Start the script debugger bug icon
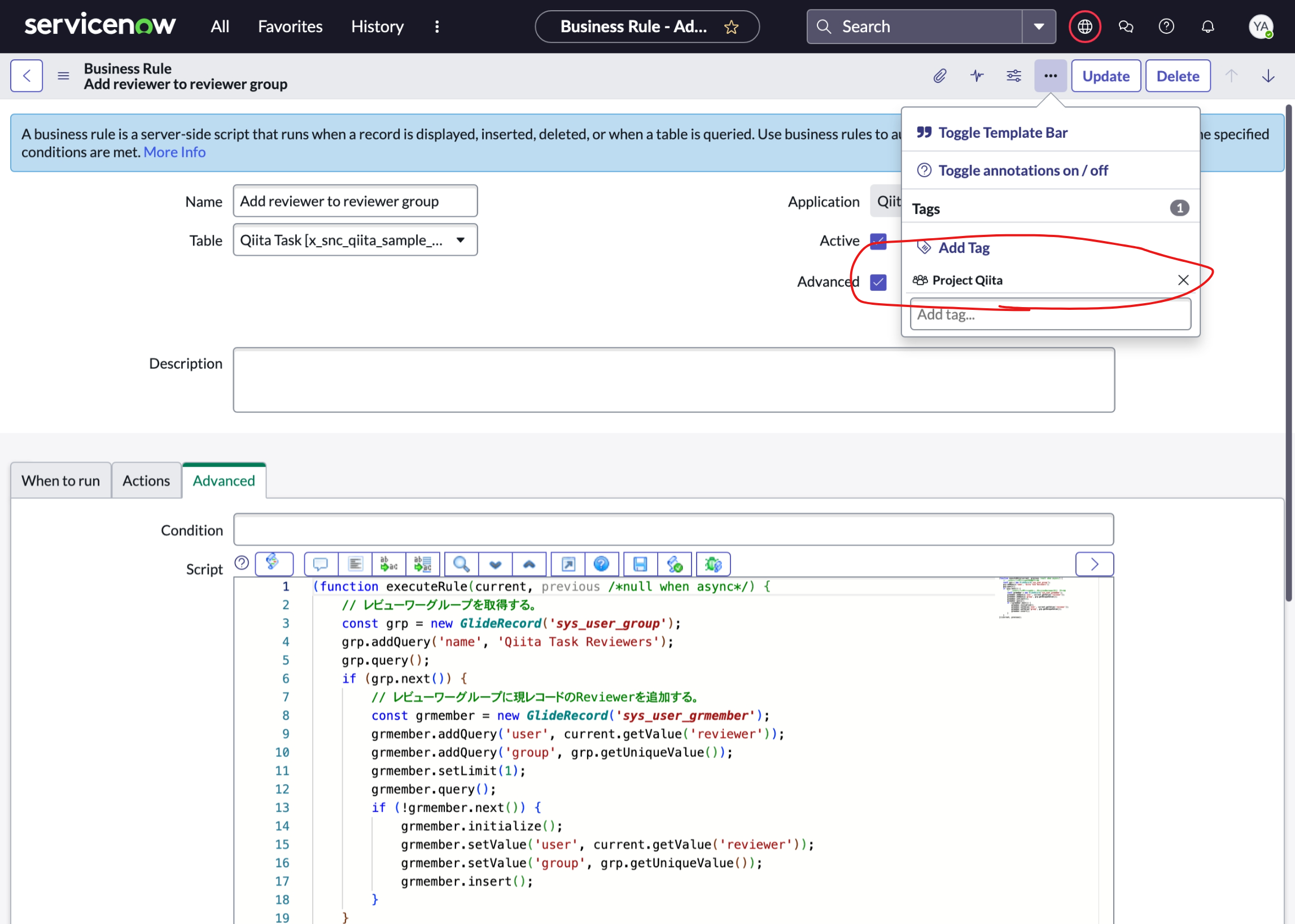This screenshot has width=1295, height=924. pyautogui.click(x=713, y=564)
